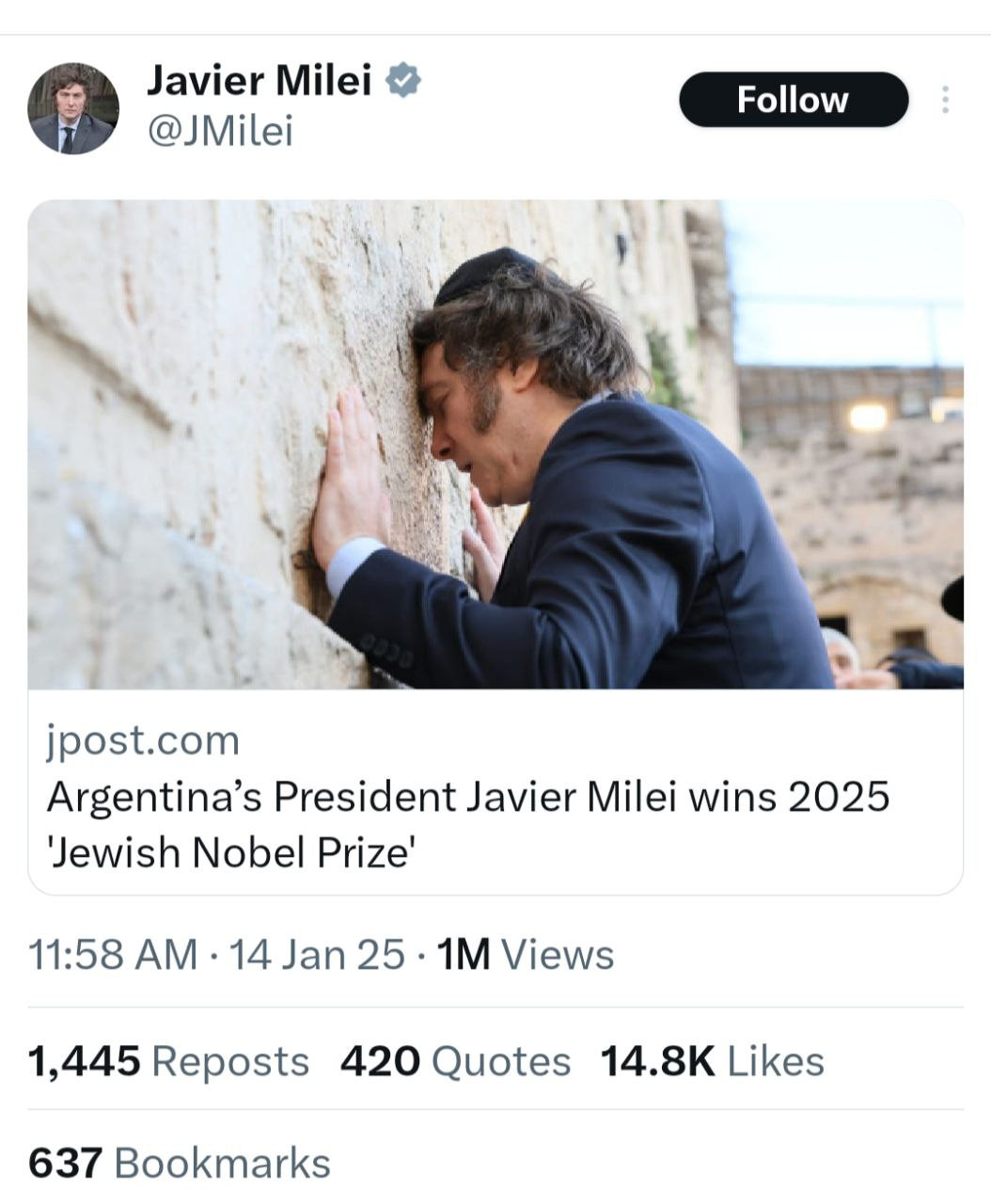Click the blue verified badge
Viewport: 991px width, 1204px height.
click(x=404, y=81)
